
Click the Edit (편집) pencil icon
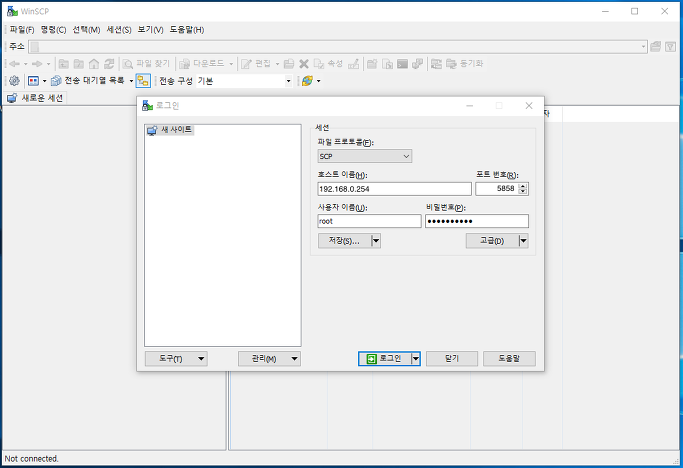click(x=246, y=64)
